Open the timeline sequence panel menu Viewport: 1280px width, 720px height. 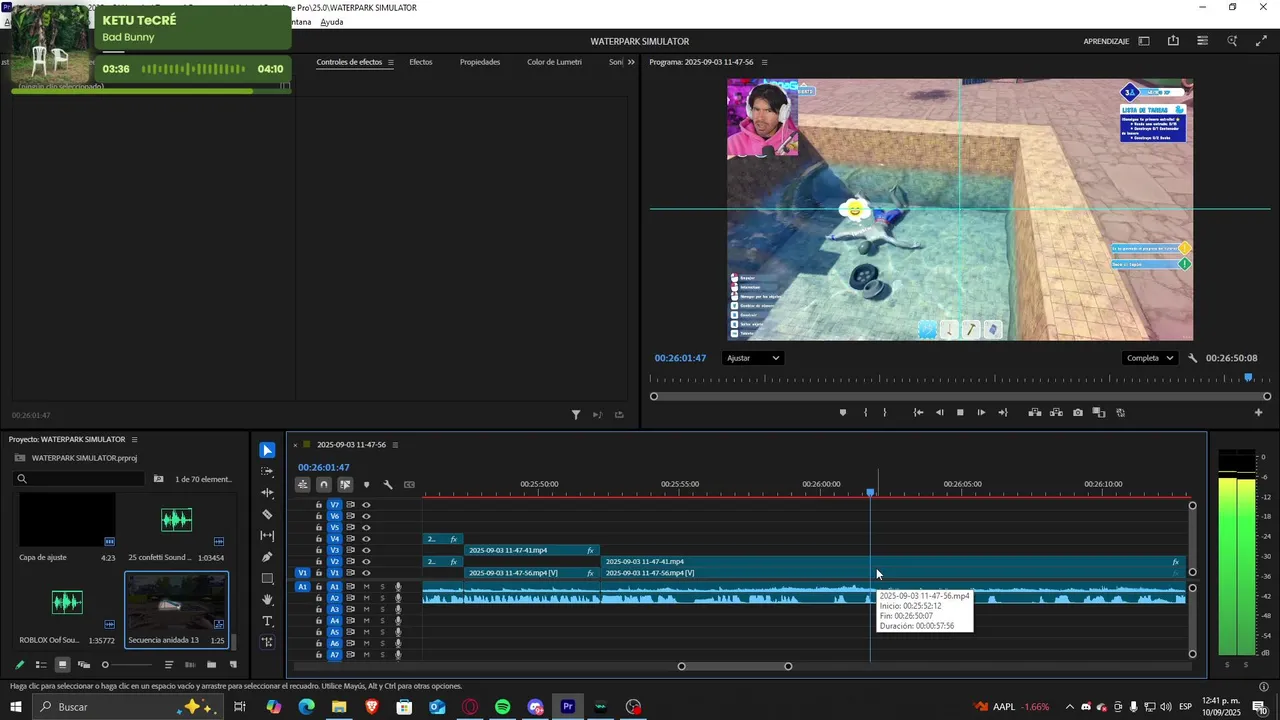coord(395,445)
